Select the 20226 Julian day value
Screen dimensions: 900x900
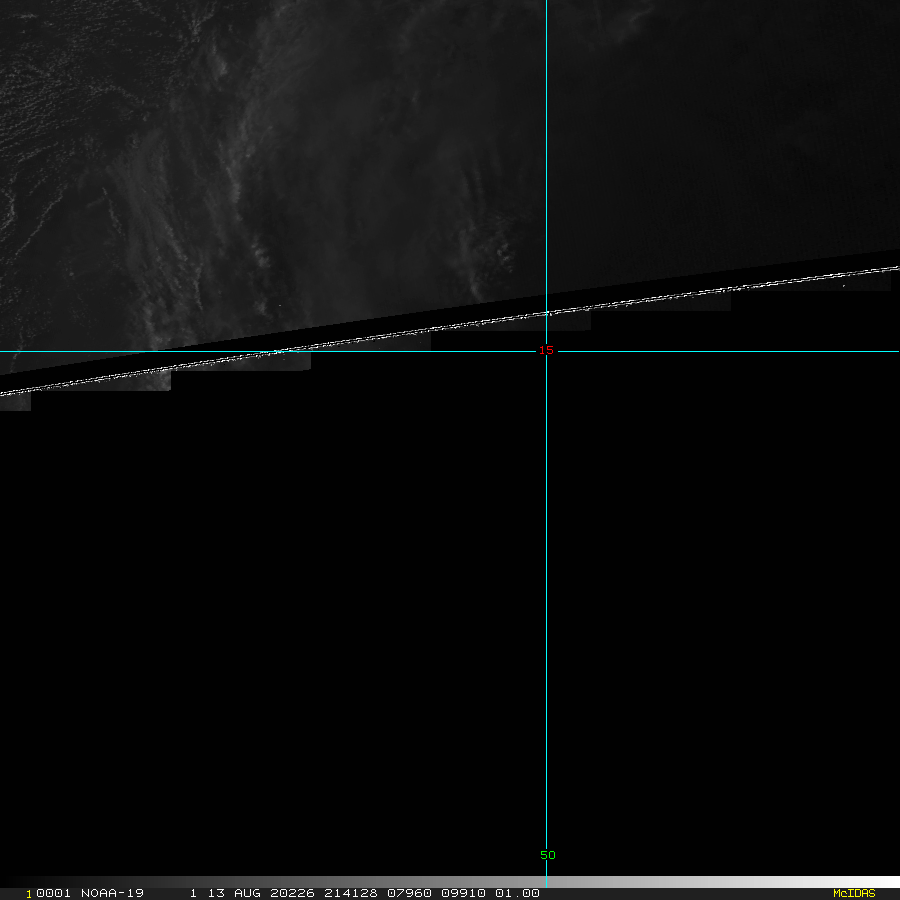point(292,893)
